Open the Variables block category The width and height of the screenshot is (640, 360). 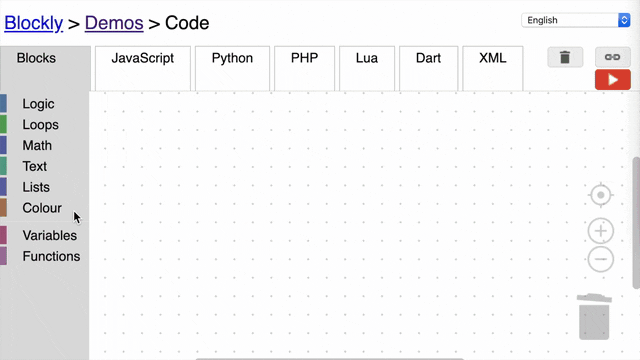(49, 235)
